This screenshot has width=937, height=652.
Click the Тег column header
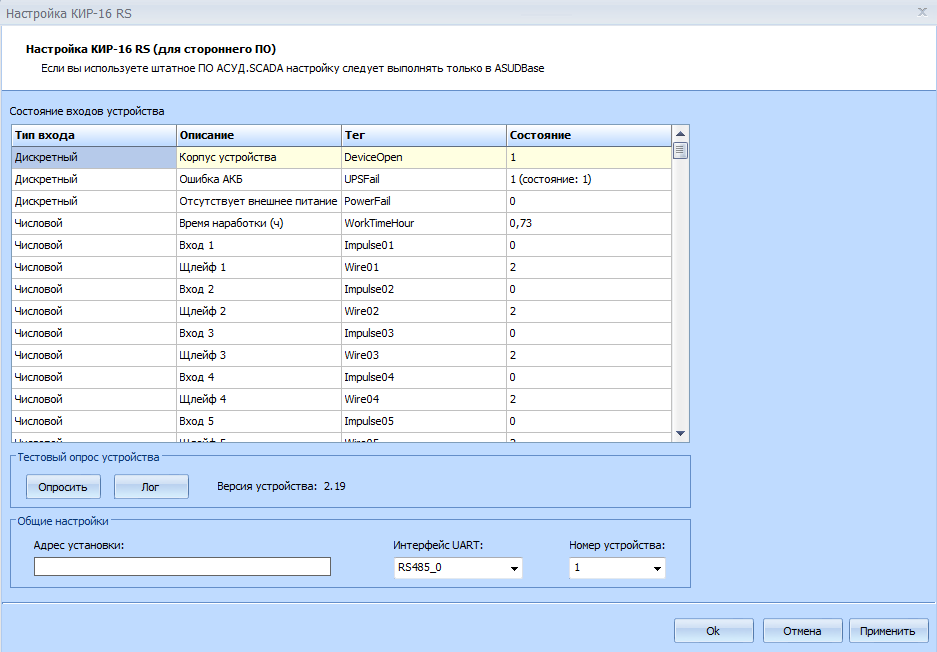pos(423,135)
